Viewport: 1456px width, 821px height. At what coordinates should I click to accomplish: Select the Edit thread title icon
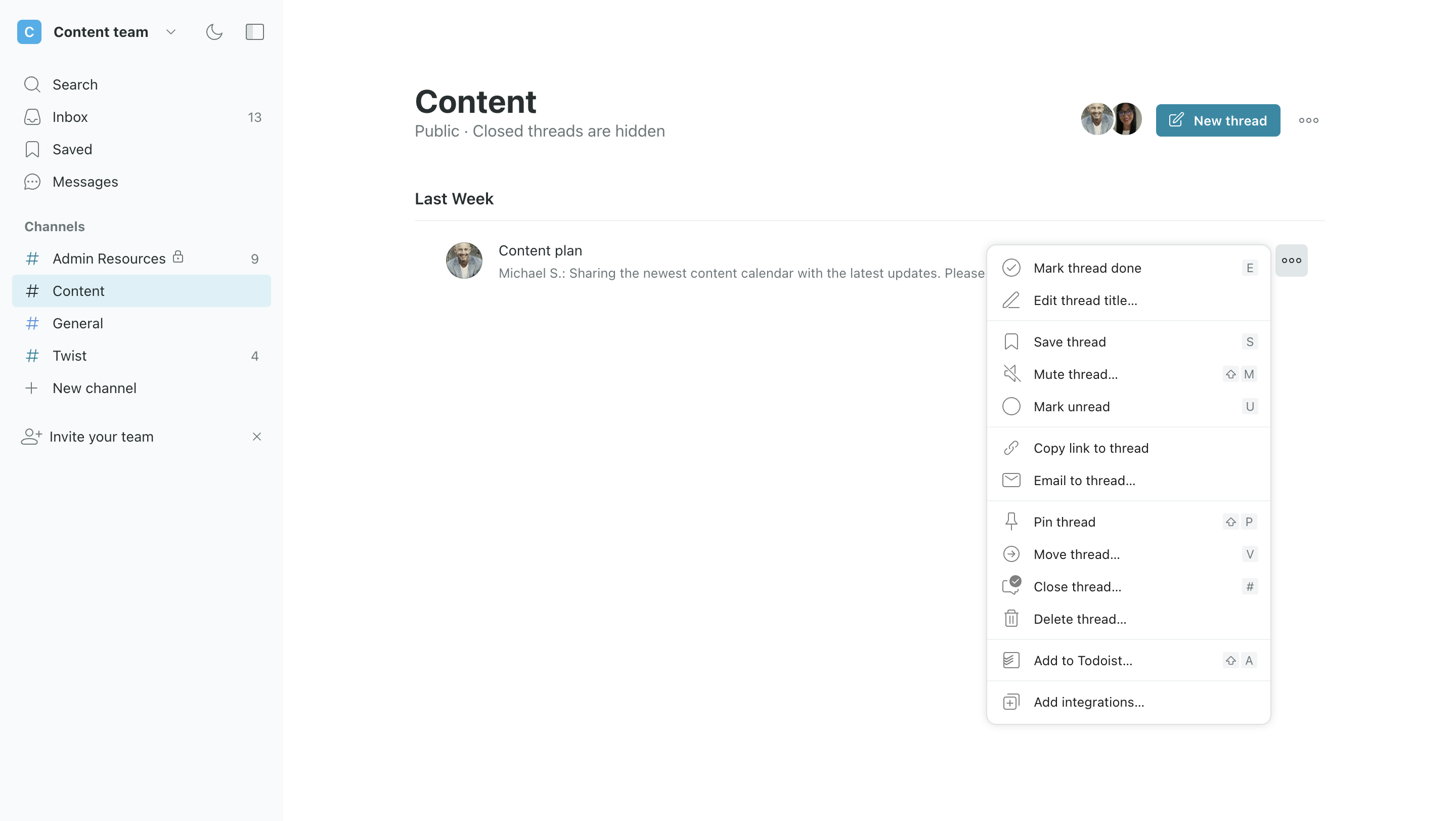[x=1012, y=300]
